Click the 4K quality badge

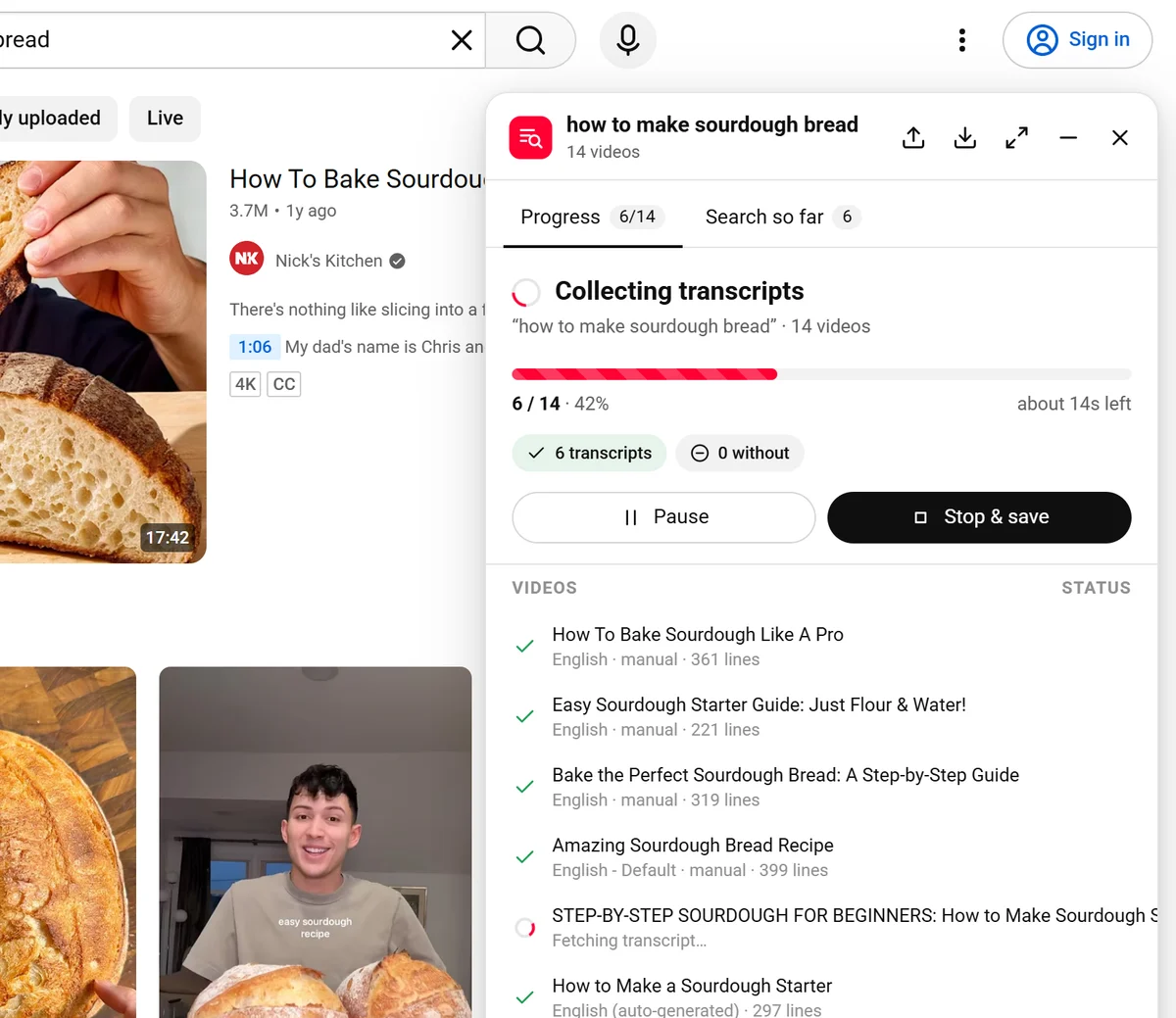coord(245,384)
